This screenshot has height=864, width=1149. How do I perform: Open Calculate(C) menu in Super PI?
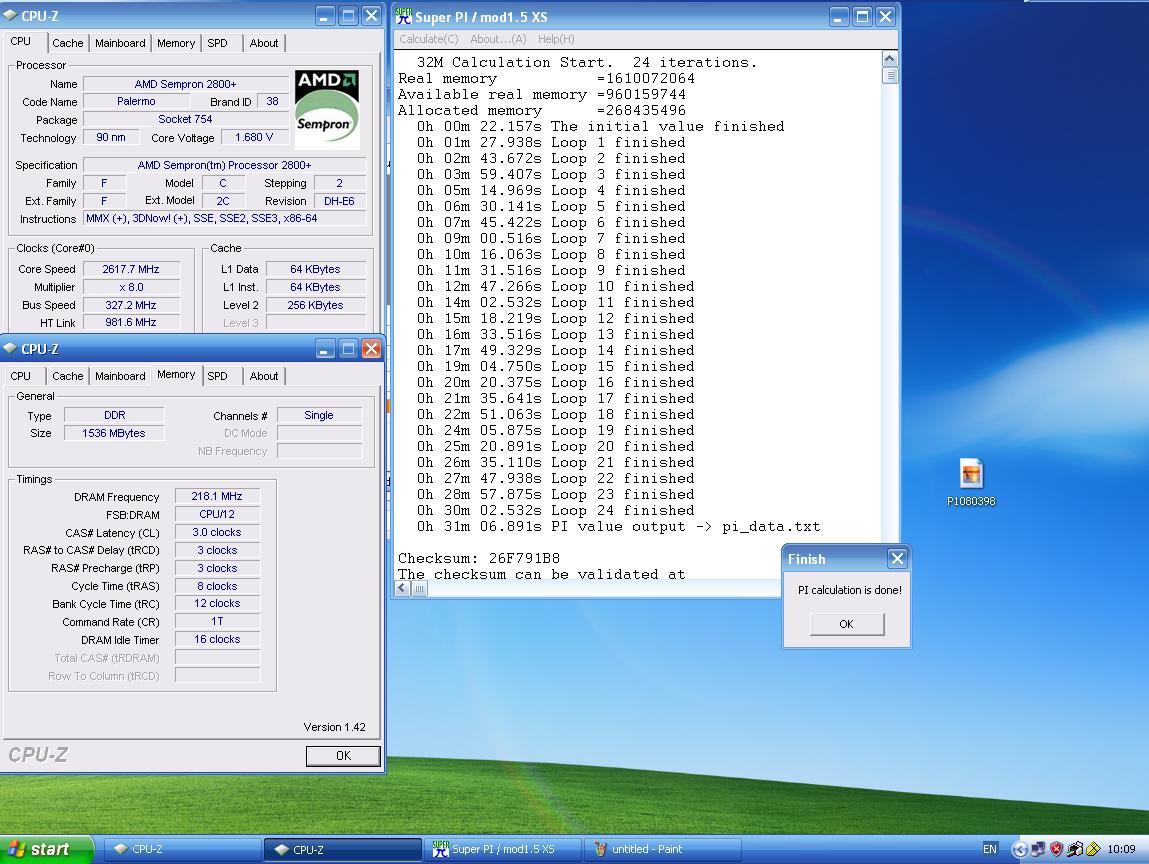(429, 39)
